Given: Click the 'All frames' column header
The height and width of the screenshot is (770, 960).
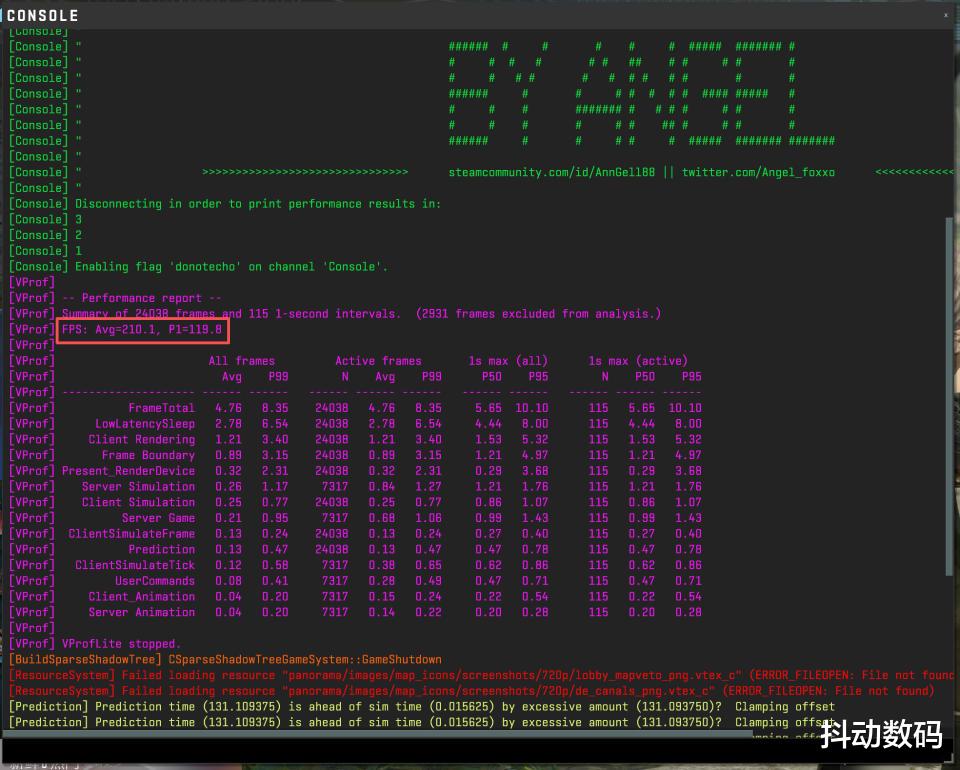Looking at the screenshot, I should click(x=242, y=361).
